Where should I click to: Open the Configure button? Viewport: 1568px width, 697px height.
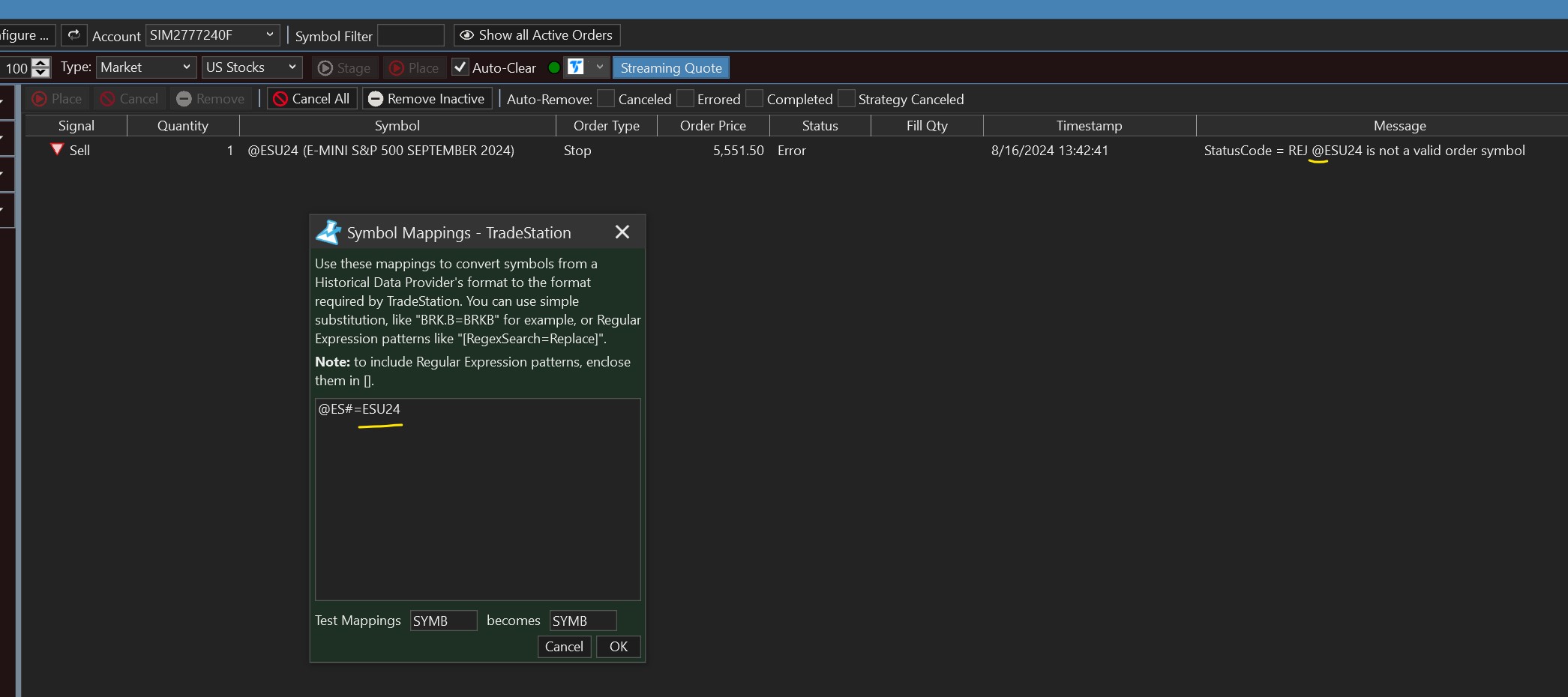pos(27,35)
